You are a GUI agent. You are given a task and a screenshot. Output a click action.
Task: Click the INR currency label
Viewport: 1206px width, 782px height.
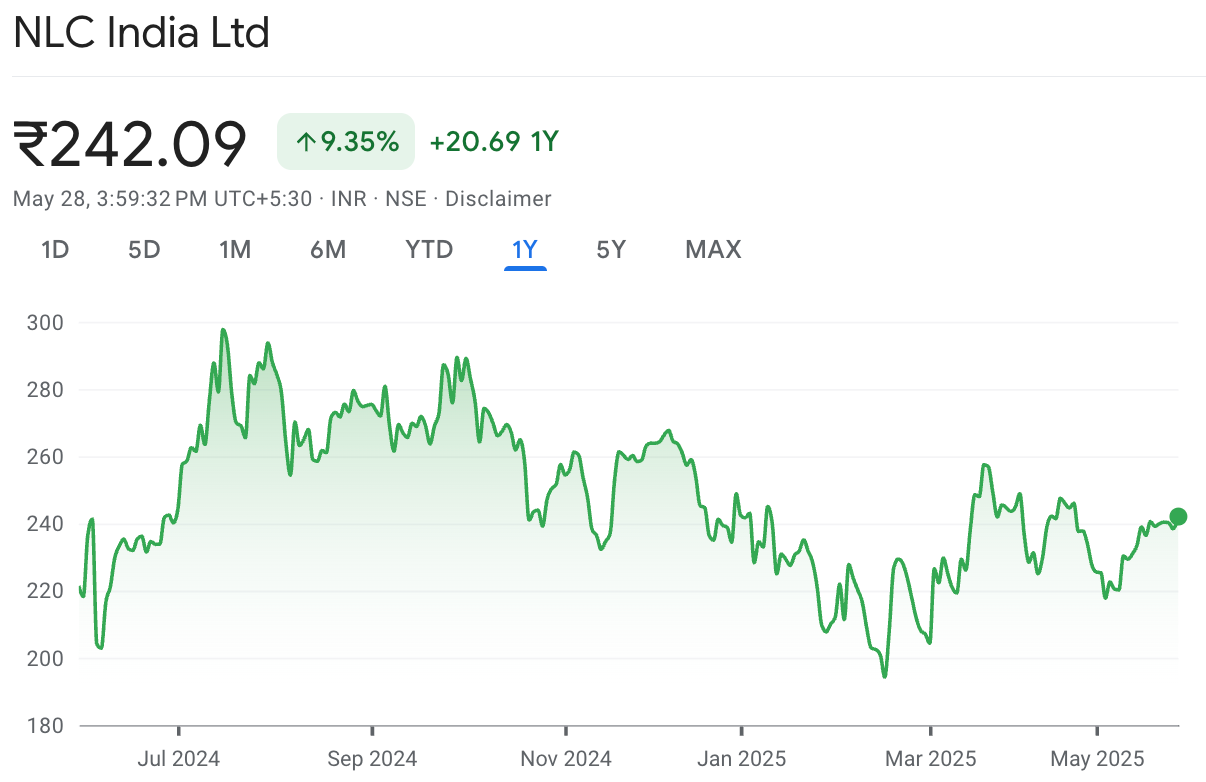point(348,199)
